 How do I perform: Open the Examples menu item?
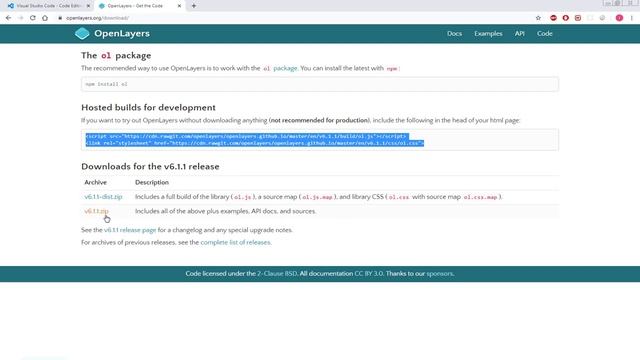pyautogui.click(x=488, y=33)
